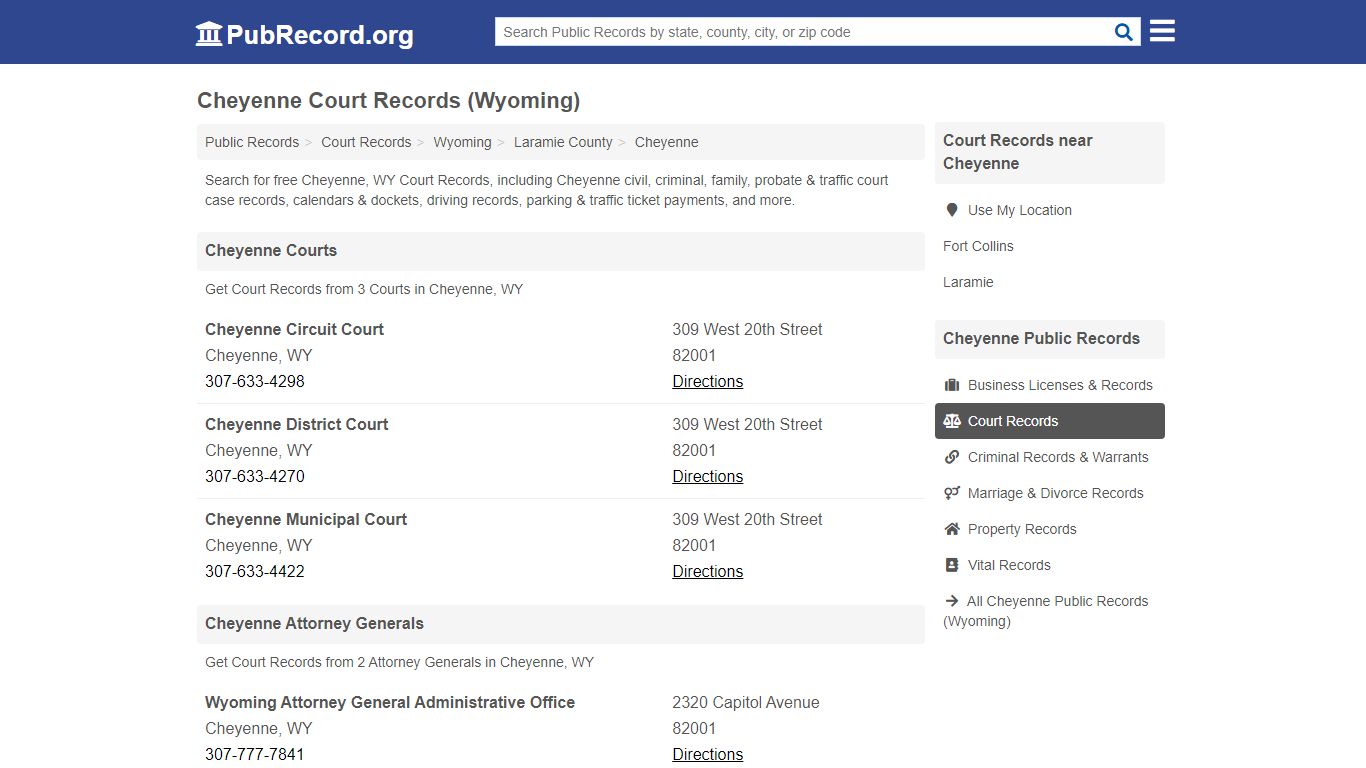This screenshot has width=1366, height=768.
Task: Click the 309 West 20th Street address for Circuit Court
Action: point(747,329)
